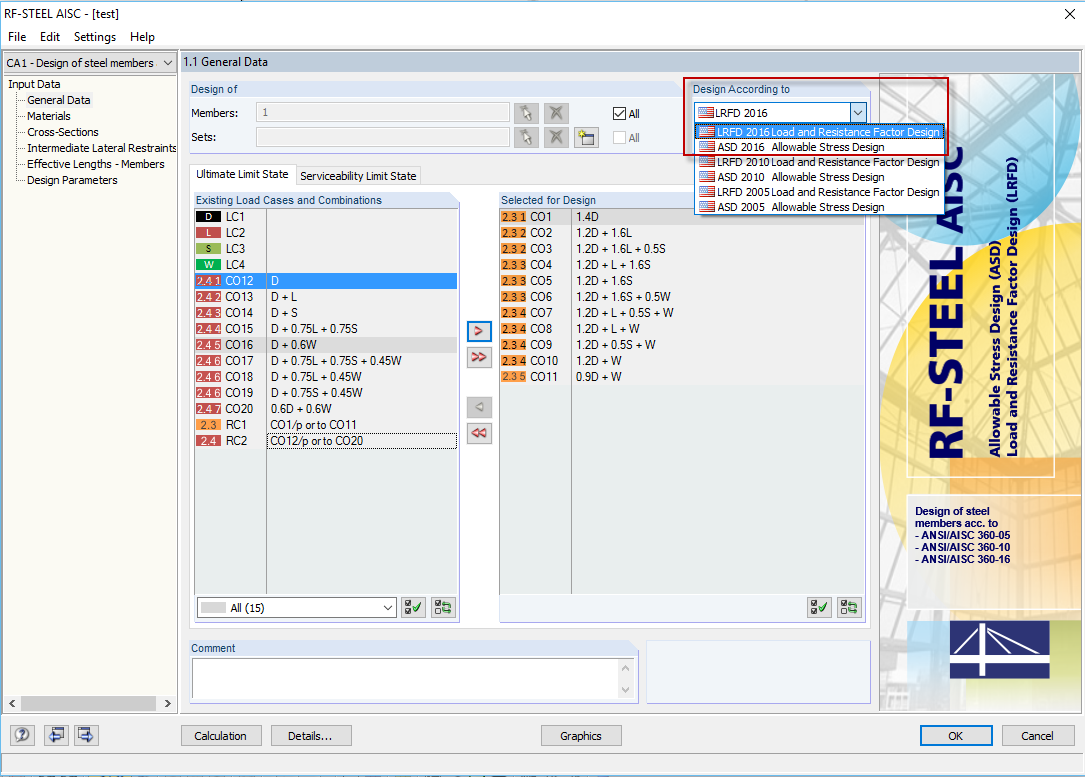The width and height of the screenshot is (1085, 777).
Task: Open the Details... button
Action: pyautogui.click(x=311, y=735)
